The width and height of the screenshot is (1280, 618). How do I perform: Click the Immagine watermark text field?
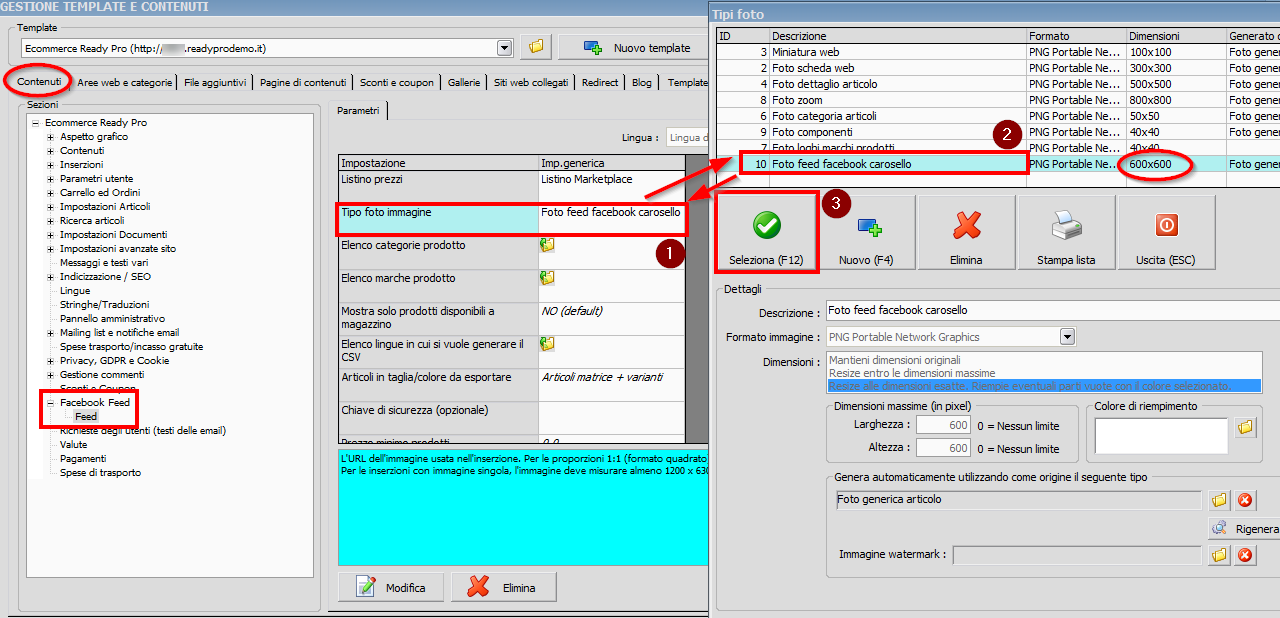click(x=1077, y=555)
